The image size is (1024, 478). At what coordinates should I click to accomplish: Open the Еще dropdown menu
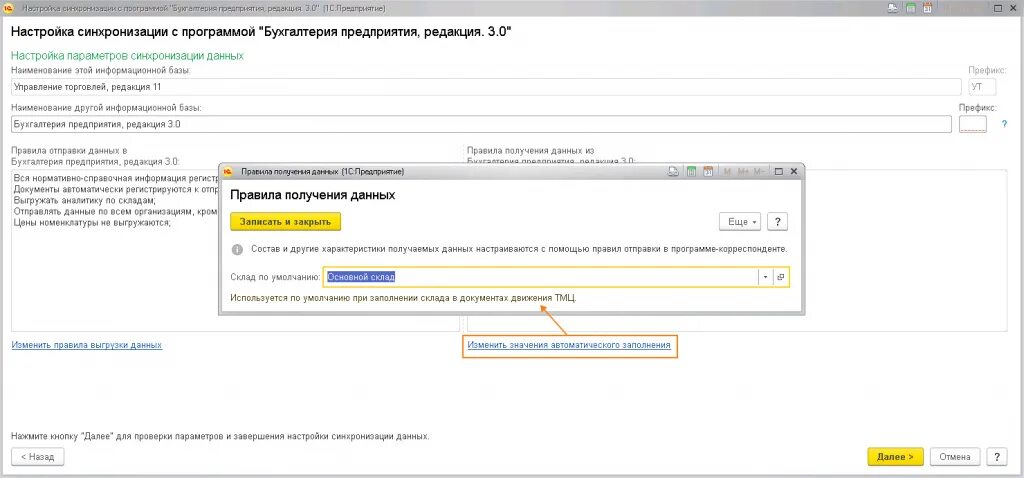741,222
